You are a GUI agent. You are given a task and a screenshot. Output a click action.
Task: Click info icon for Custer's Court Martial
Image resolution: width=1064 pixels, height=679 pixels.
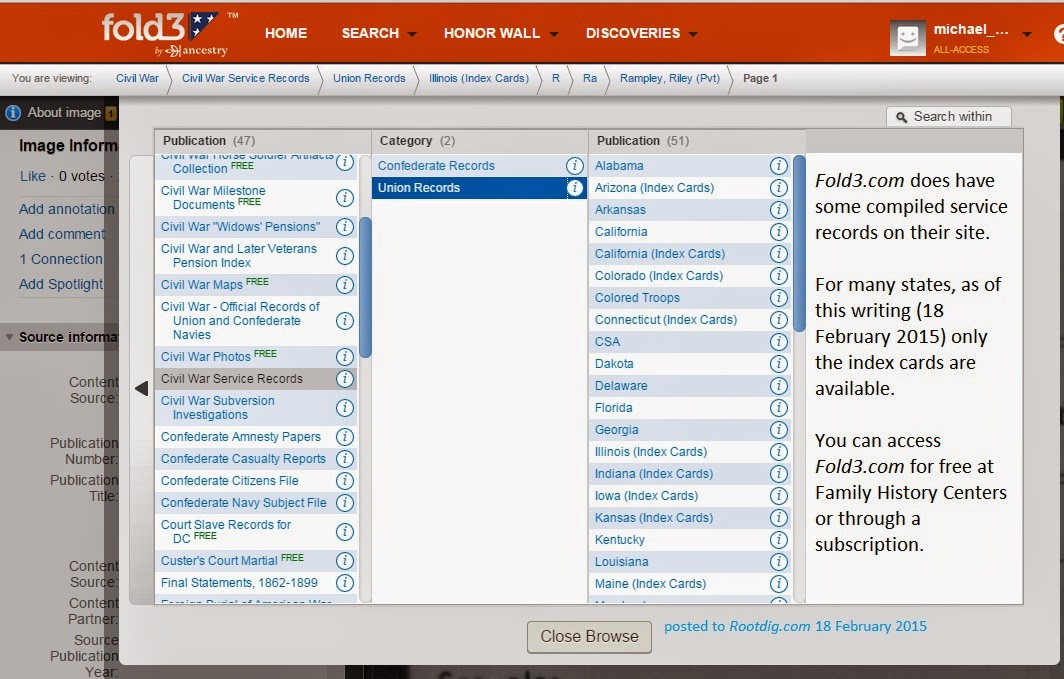coord(345,561)
